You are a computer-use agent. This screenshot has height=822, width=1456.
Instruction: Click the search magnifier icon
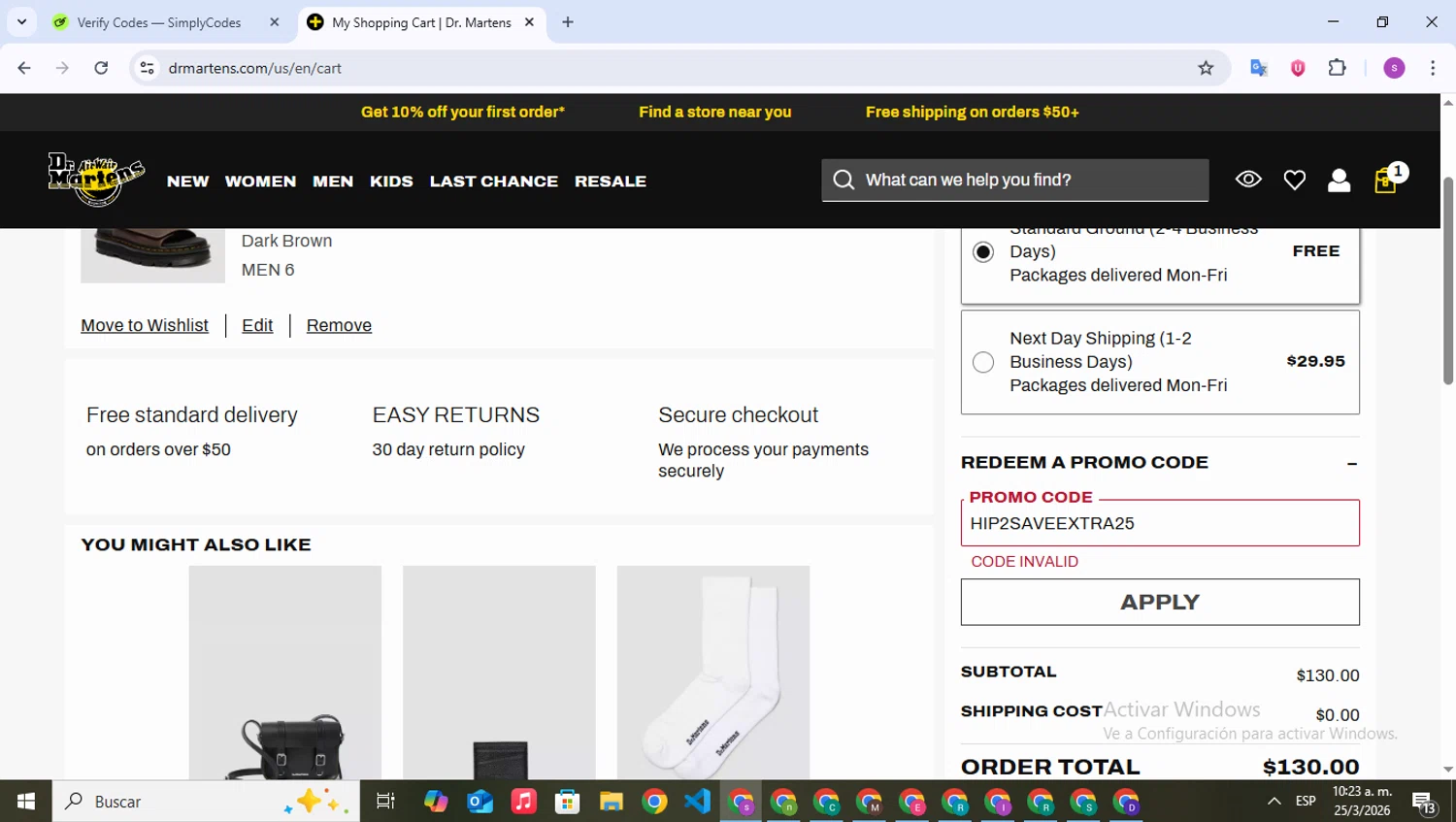[844, 181]
